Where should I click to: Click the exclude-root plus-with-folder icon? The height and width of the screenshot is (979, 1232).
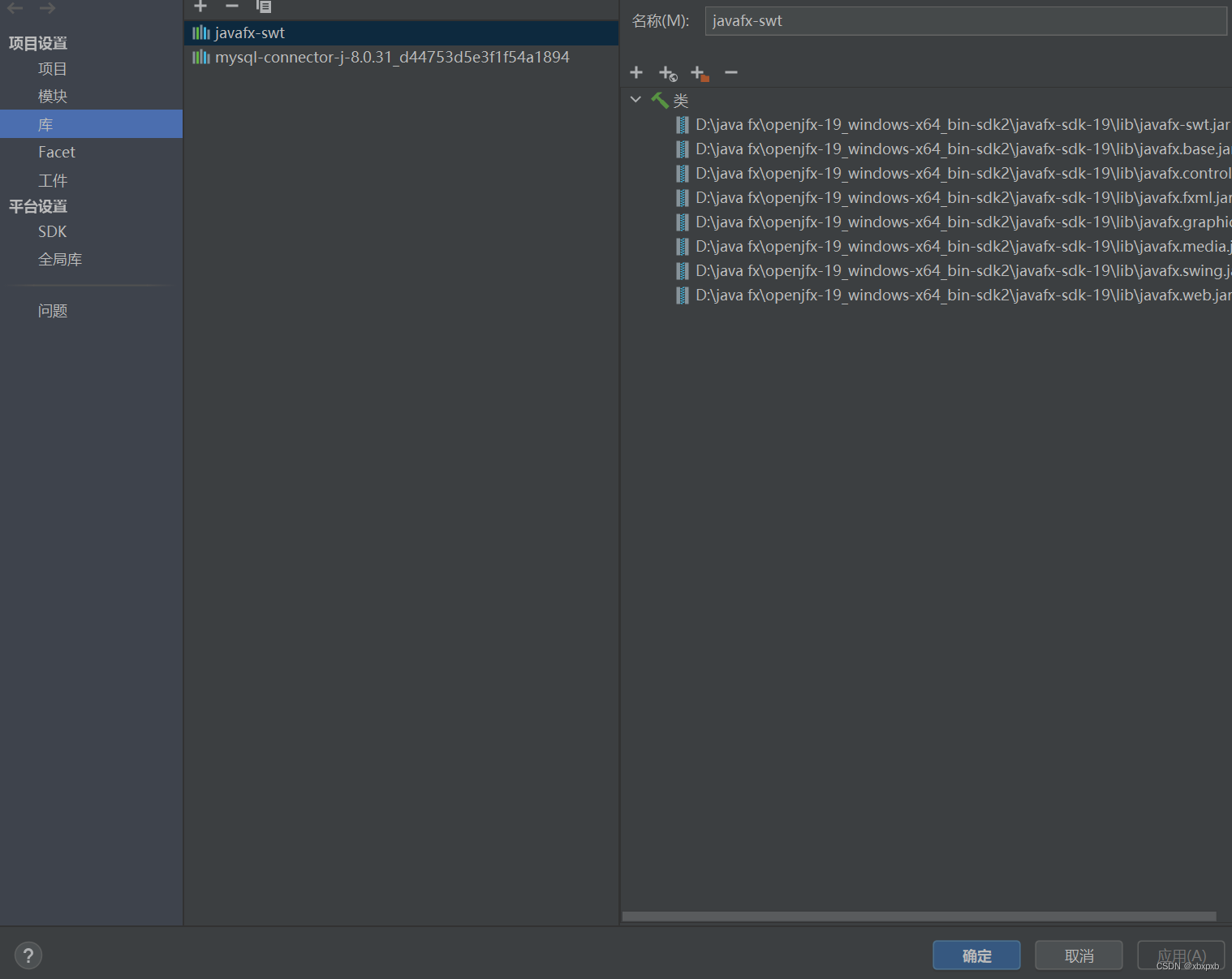coord(698,72)
